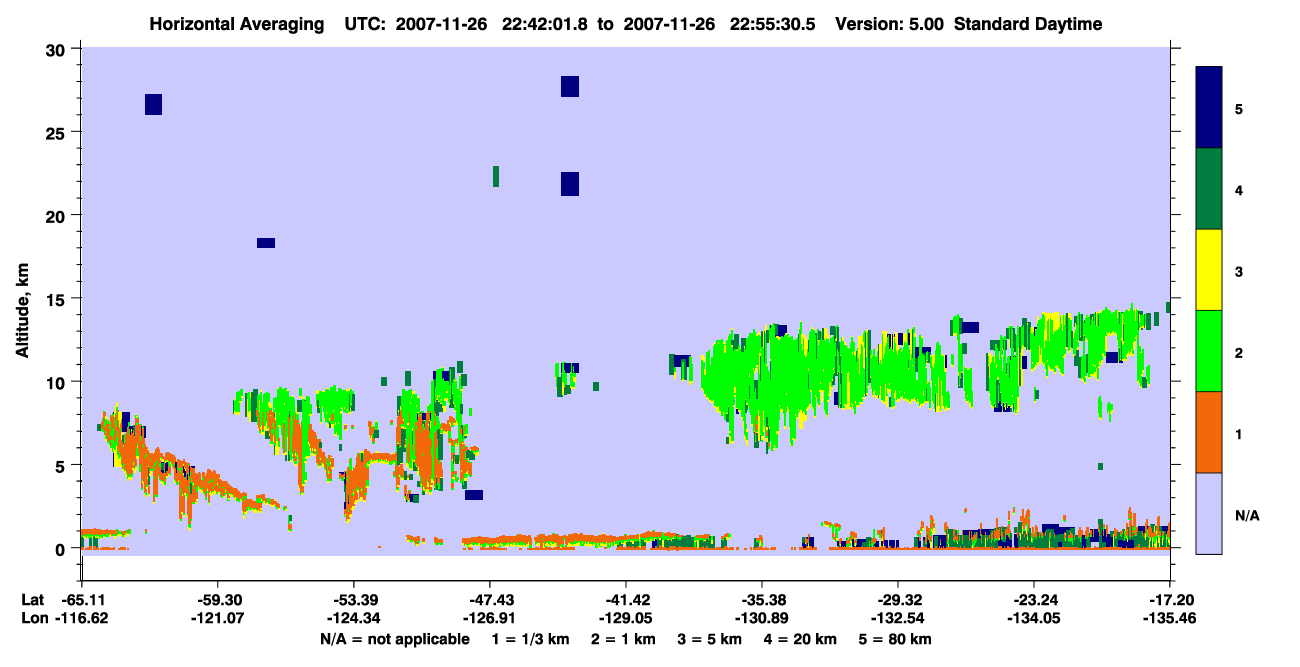Click longitude value -130.89
1300x667 pixels.
(762, 619)
